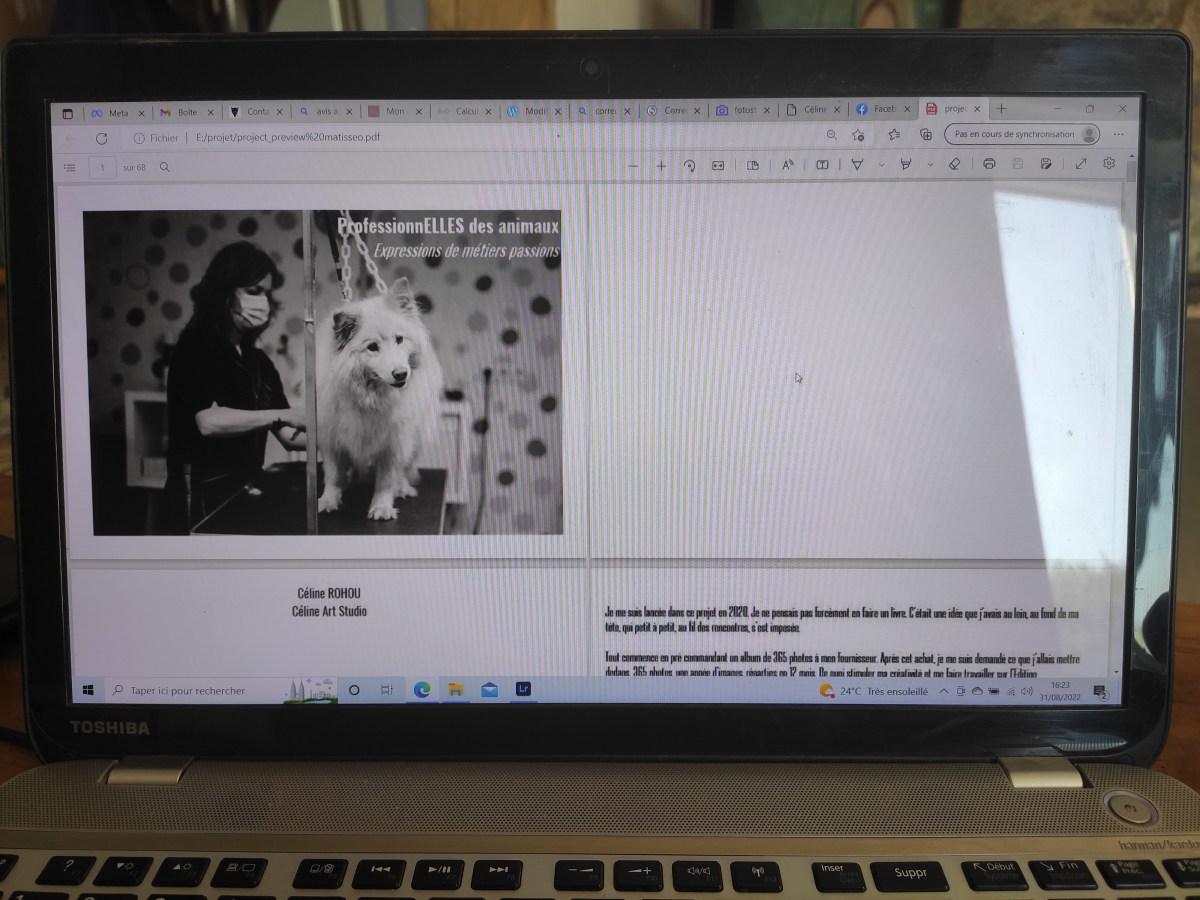Toggle full screen reading mode
Image resolution: width=1200 pixels, height=900 pixels.
(x=1080, y=166)
